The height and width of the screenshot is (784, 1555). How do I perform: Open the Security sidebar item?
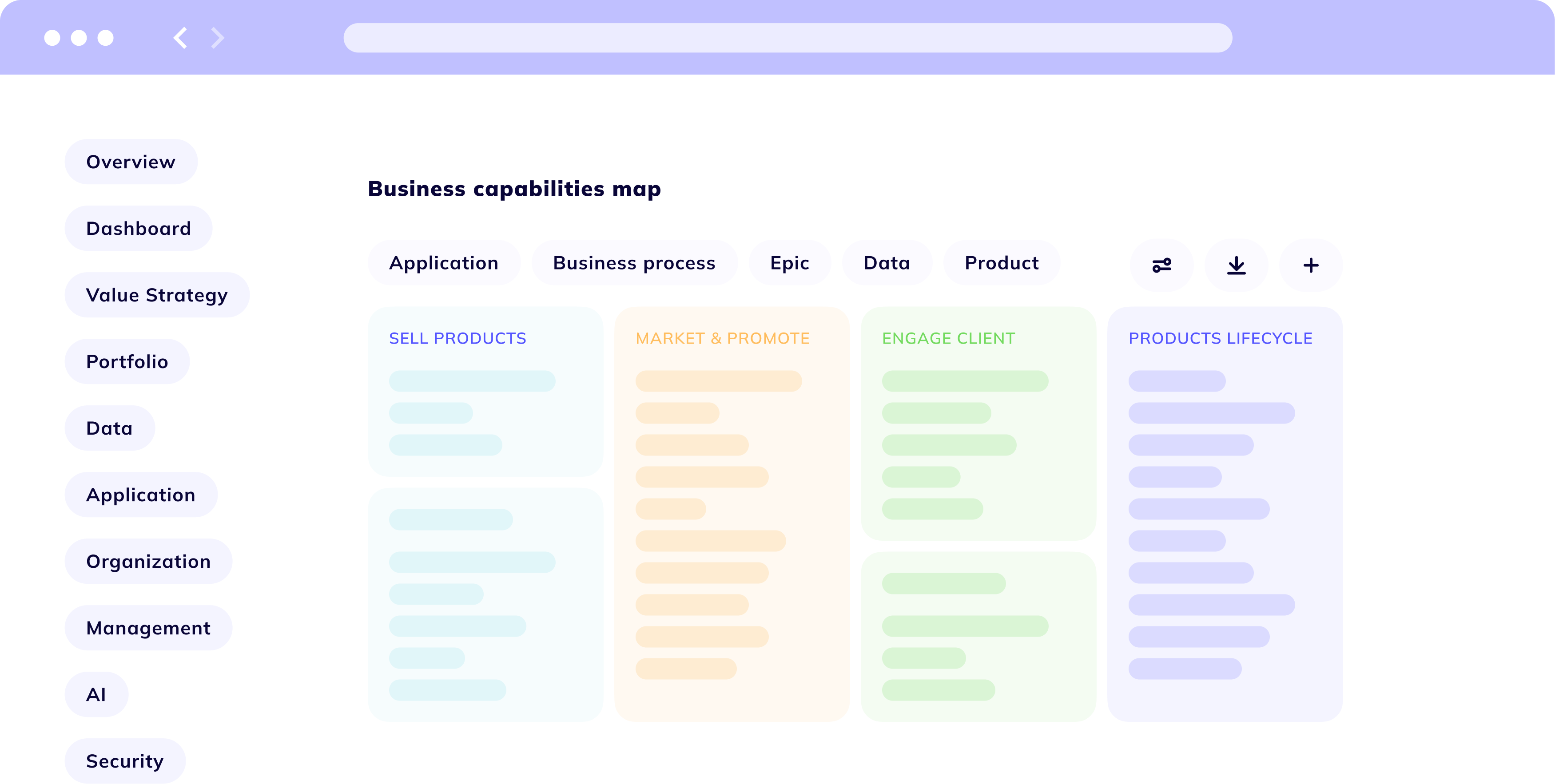125,761
